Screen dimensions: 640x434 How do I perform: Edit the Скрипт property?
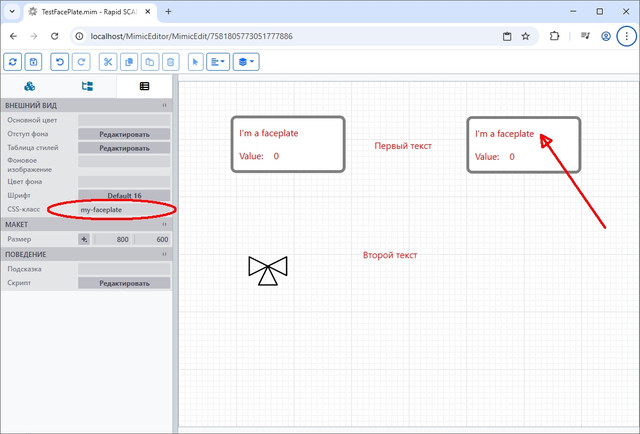click(124, 283)
